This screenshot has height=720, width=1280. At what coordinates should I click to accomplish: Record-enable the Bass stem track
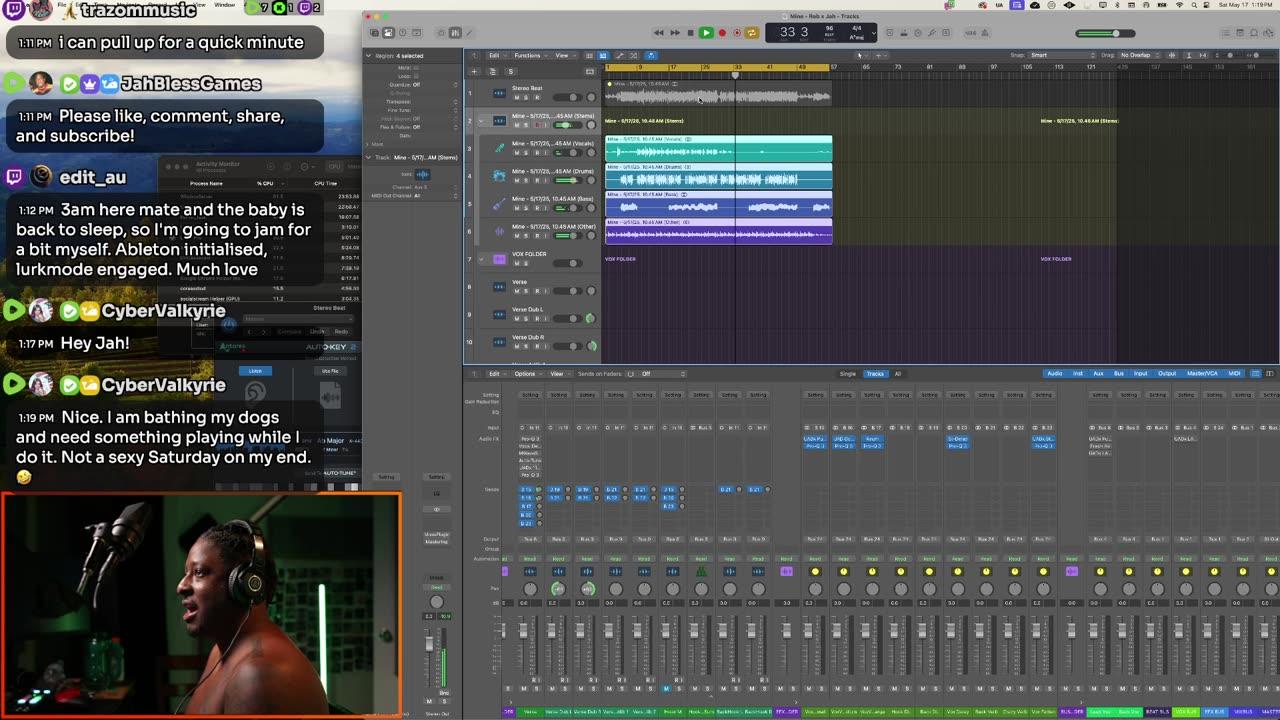(535, 208)
